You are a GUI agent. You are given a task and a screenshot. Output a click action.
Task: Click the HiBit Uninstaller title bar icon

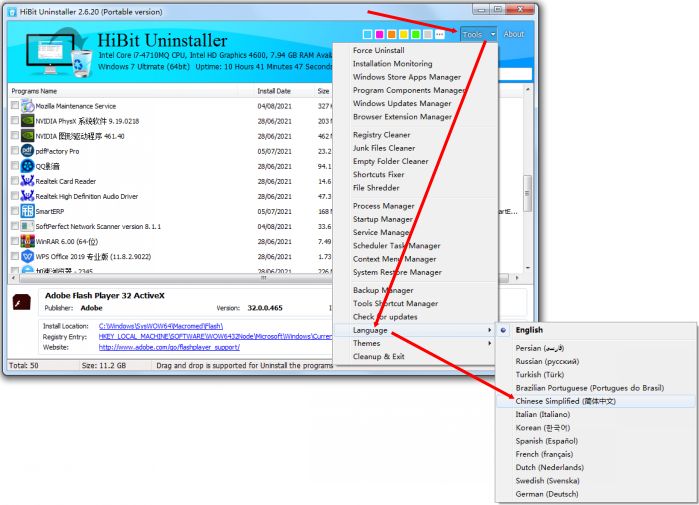(x=12, y=12)
